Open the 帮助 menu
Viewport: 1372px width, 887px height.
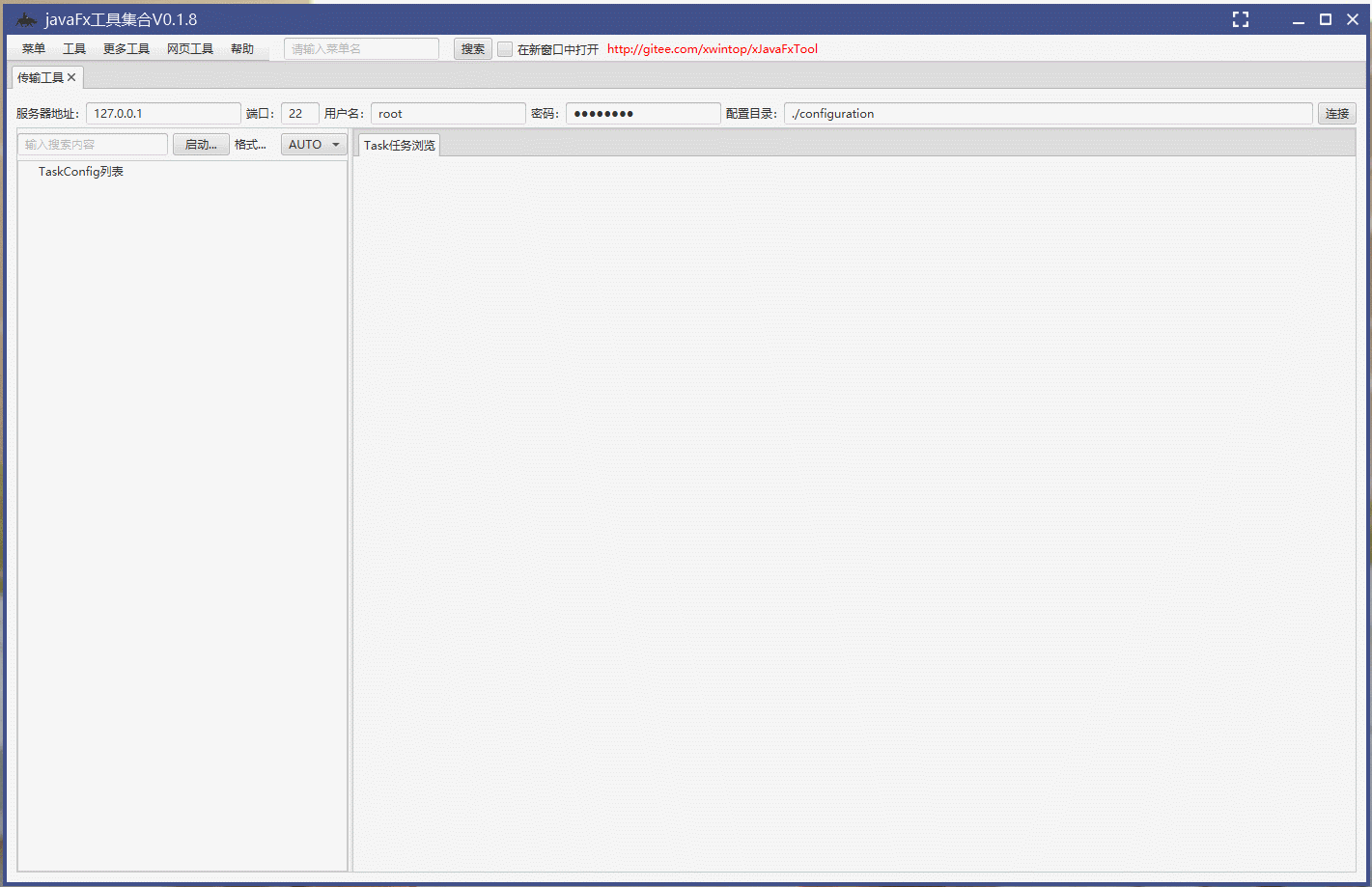click(x=242, y=49)
